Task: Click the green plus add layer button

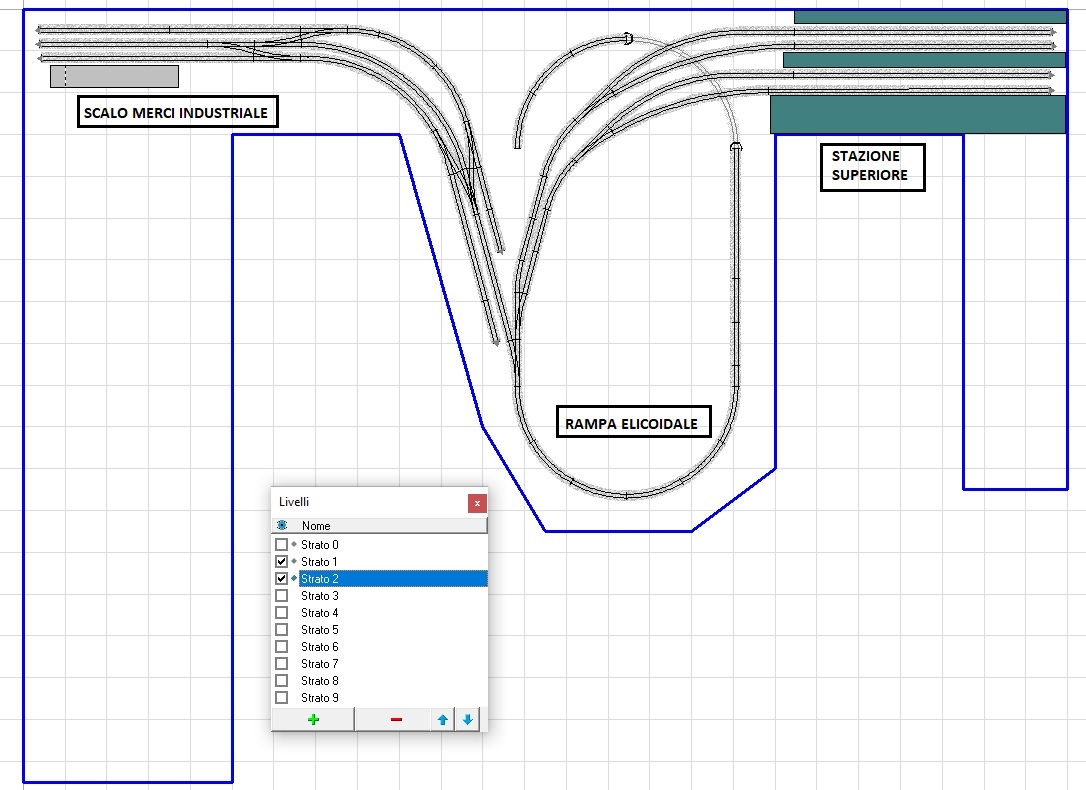Action: 313,720
